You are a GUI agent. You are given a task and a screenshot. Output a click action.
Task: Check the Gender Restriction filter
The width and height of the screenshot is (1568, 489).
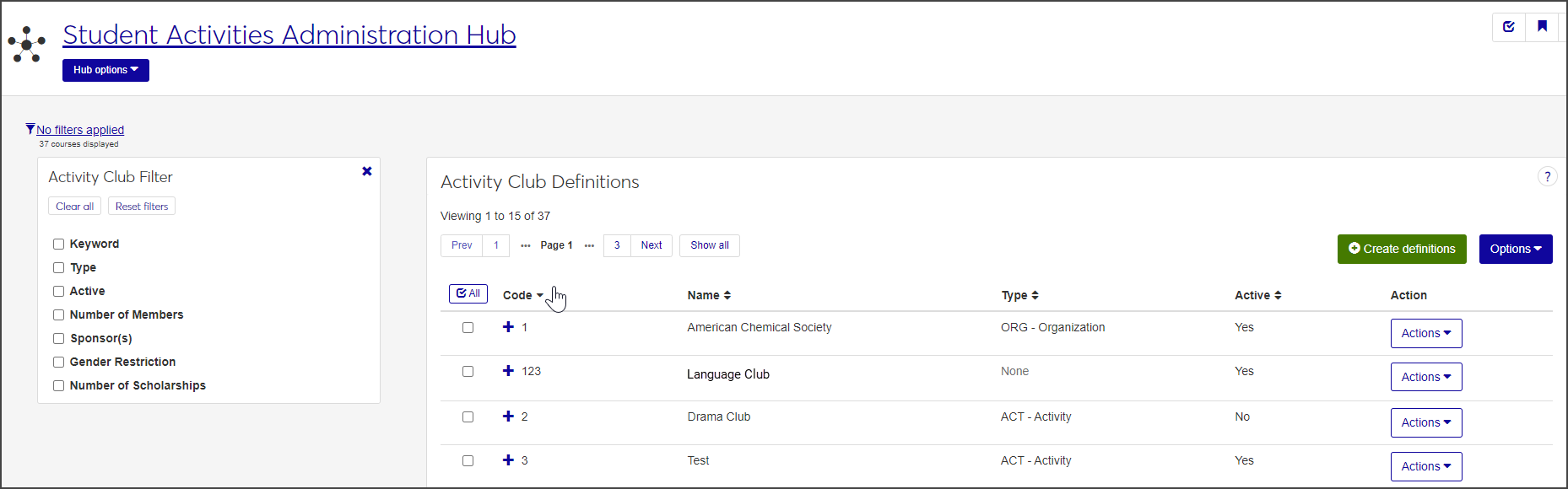click(x=59, y=362)
